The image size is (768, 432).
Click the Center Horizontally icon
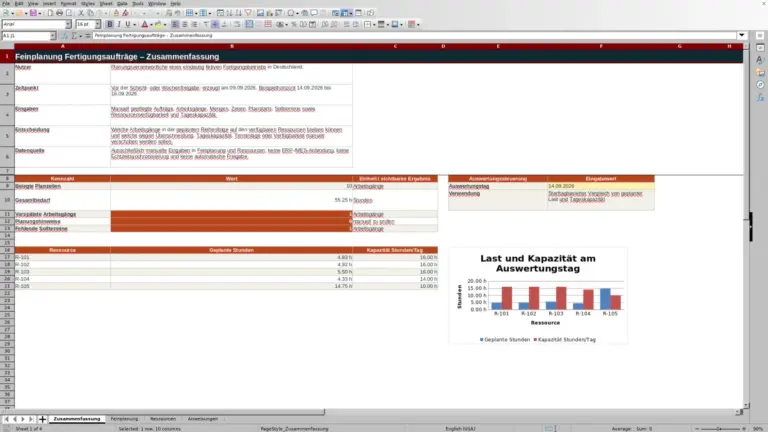point(184,24)
